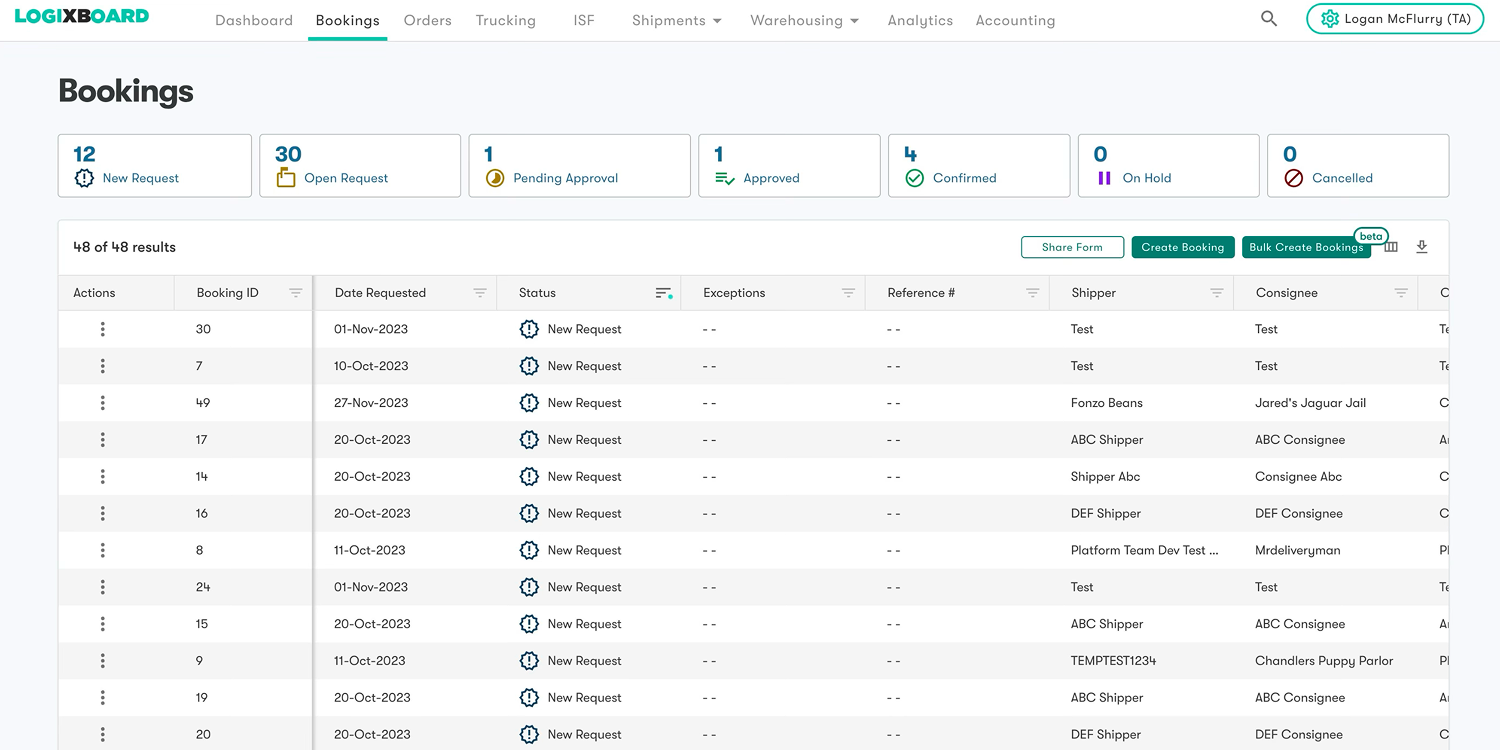The image size is (1500, 751).
Task: Open Date Requested column filter
Action: 480,293
